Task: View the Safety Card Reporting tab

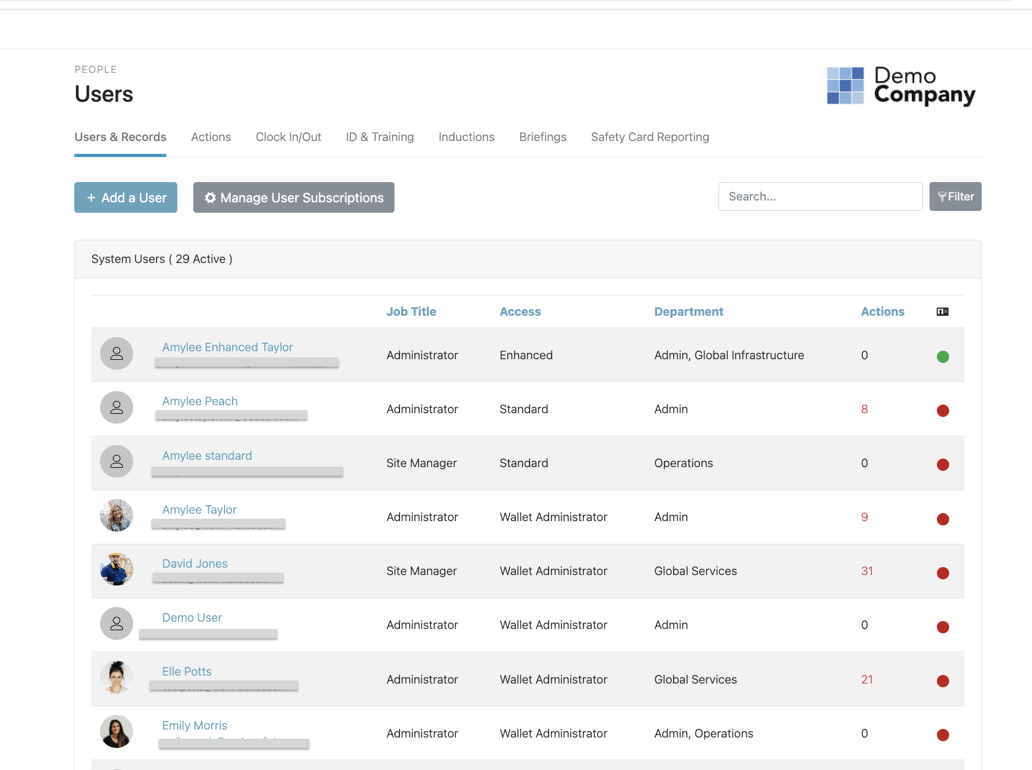Action: tap(650, 137)
